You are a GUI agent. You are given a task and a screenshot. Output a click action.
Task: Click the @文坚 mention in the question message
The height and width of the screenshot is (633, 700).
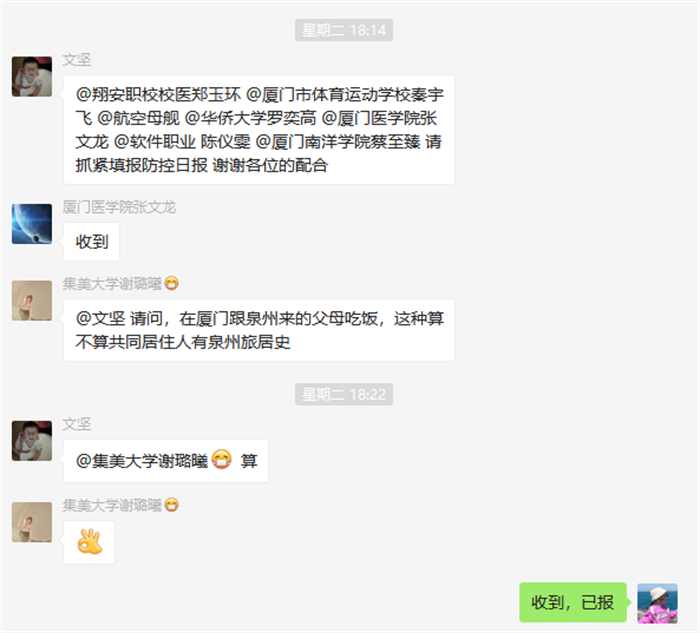pos(100,319)
